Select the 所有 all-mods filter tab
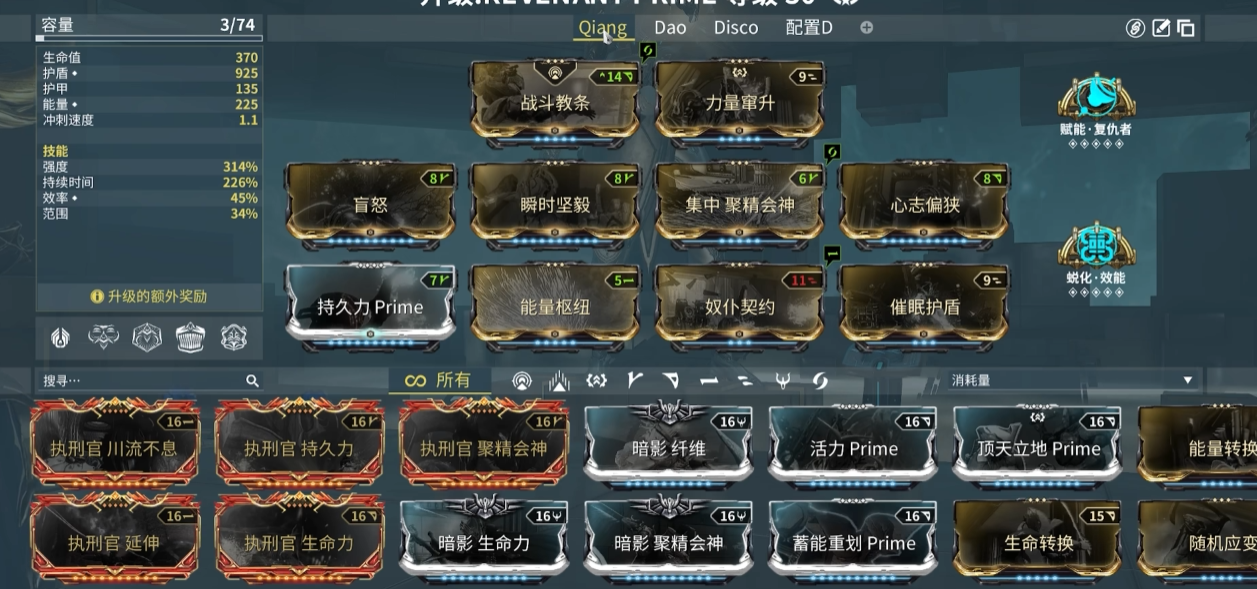This screenshot has height=589, width=1257. pos(438,381)
